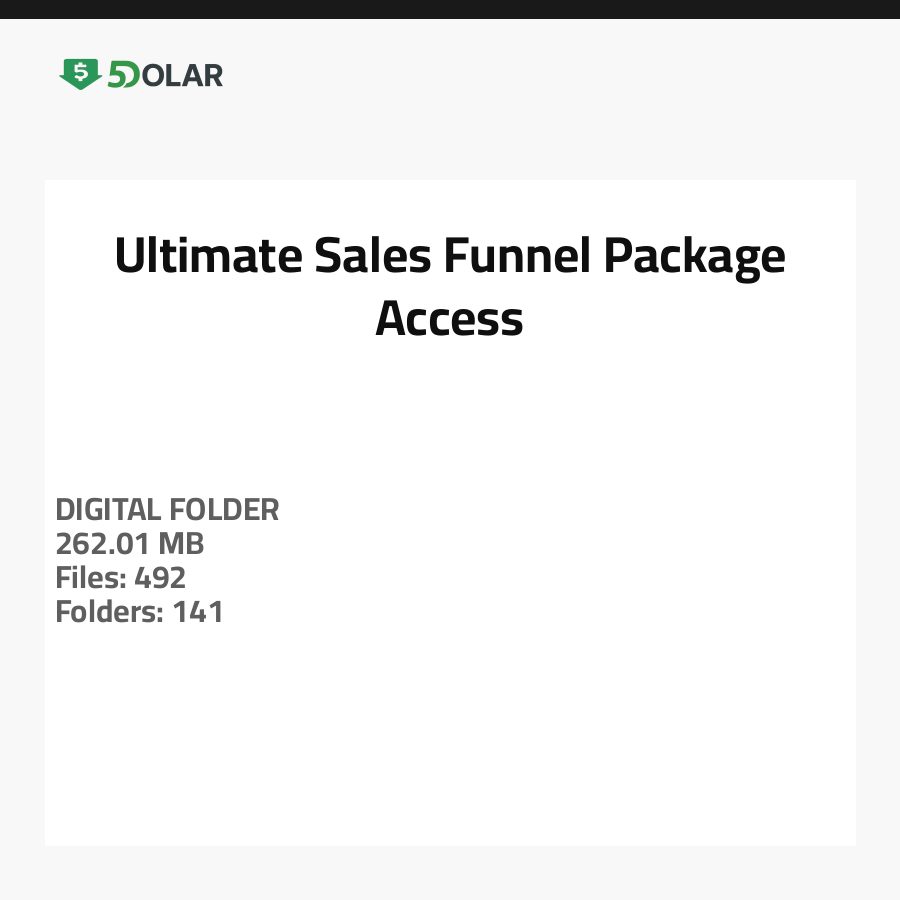Click the green dollar-sign arrow logo icon

coord(80,73)
